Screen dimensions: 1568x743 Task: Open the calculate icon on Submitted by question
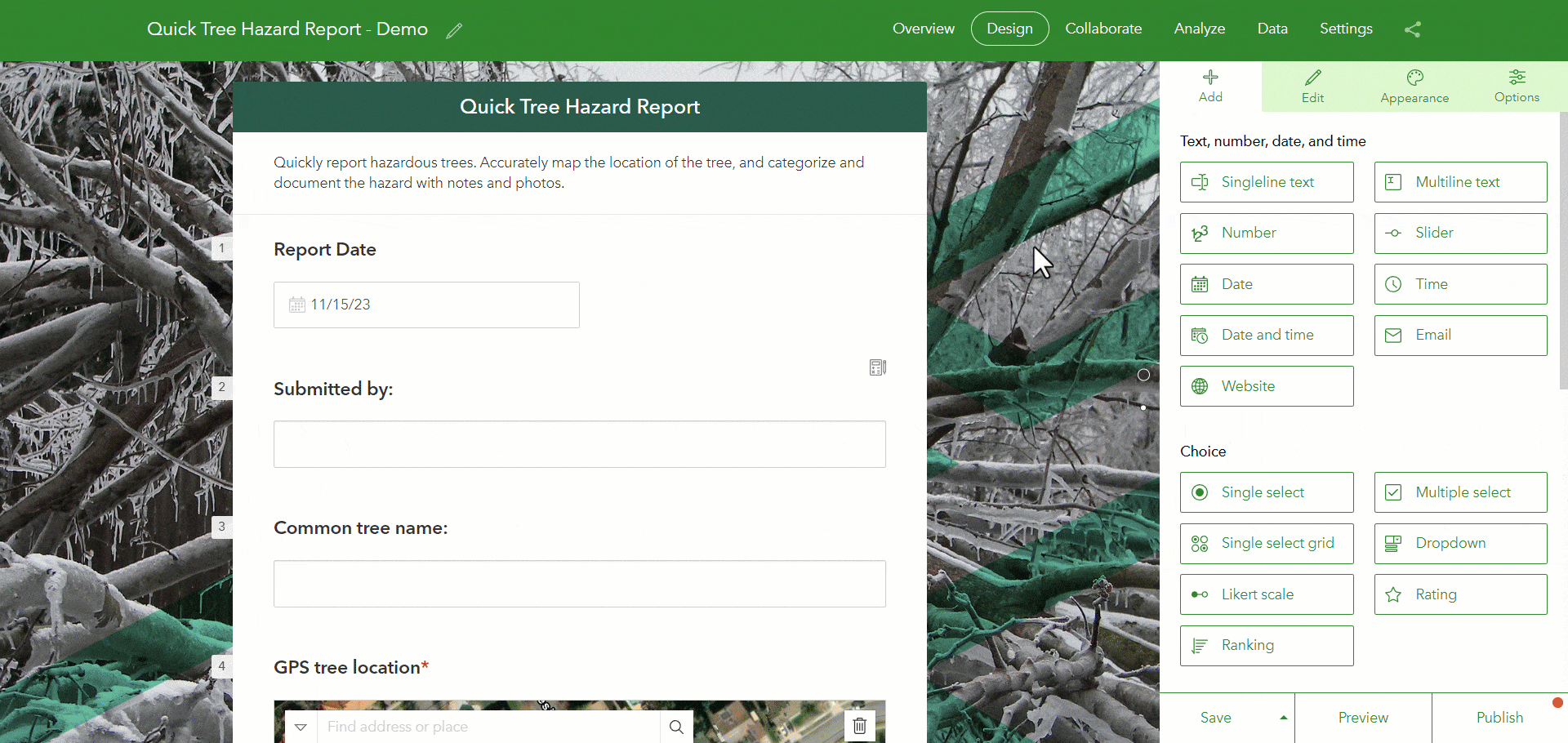pos(877,367)
